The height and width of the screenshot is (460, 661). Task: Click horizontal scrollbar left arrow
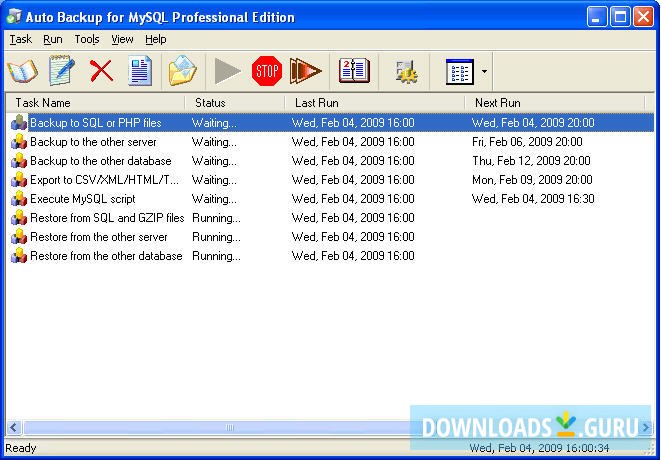[13, 428]
